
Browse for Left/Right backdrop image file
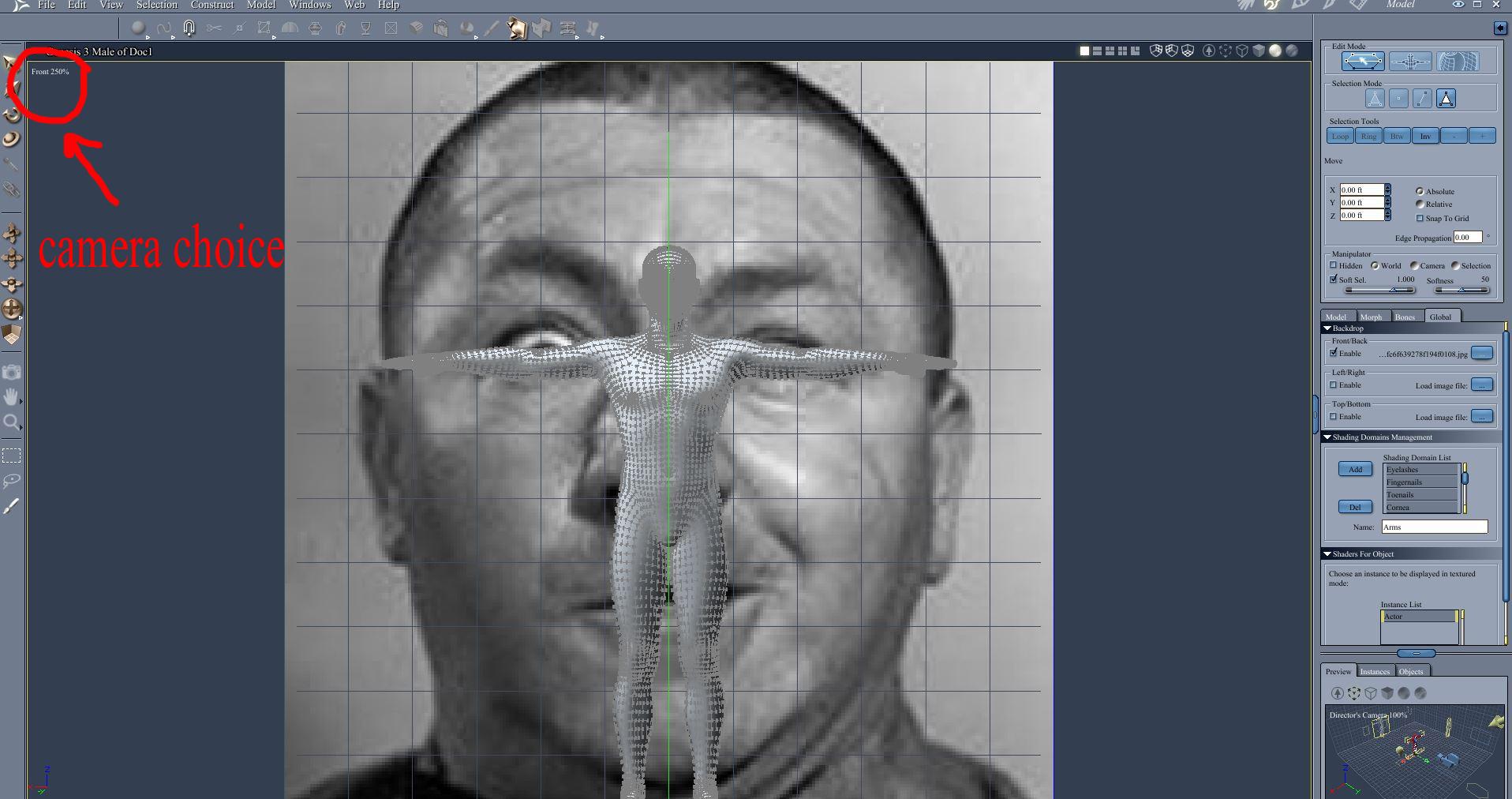(1482, 384)
